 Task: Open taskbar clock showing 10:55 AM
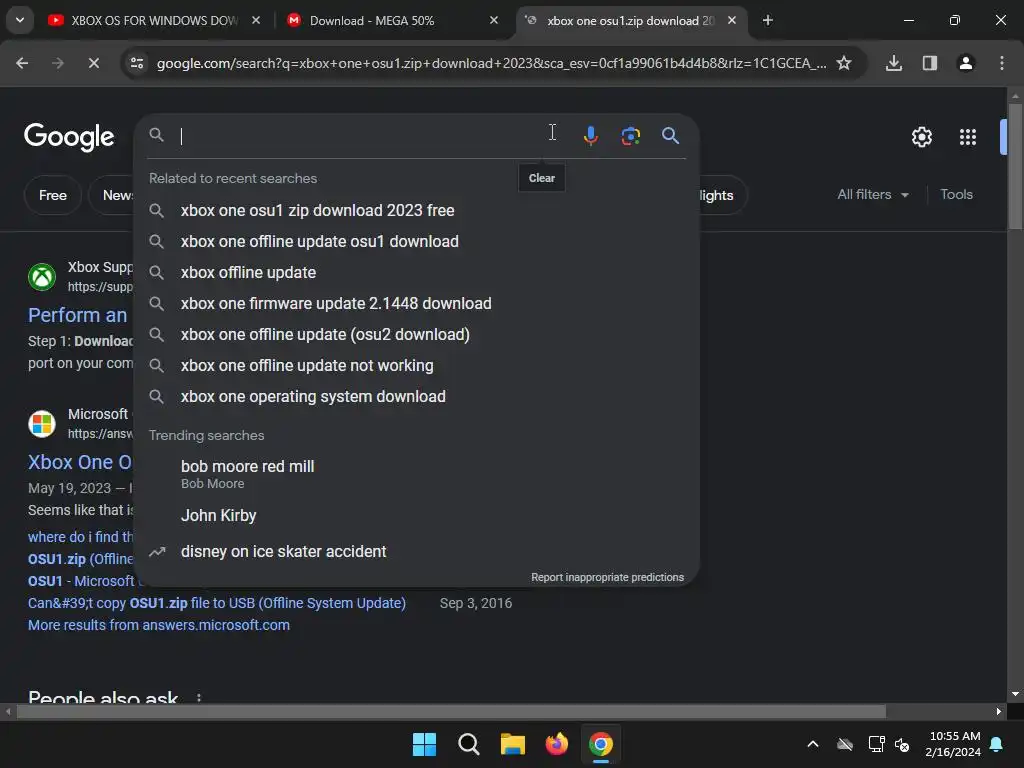point(953,744)
